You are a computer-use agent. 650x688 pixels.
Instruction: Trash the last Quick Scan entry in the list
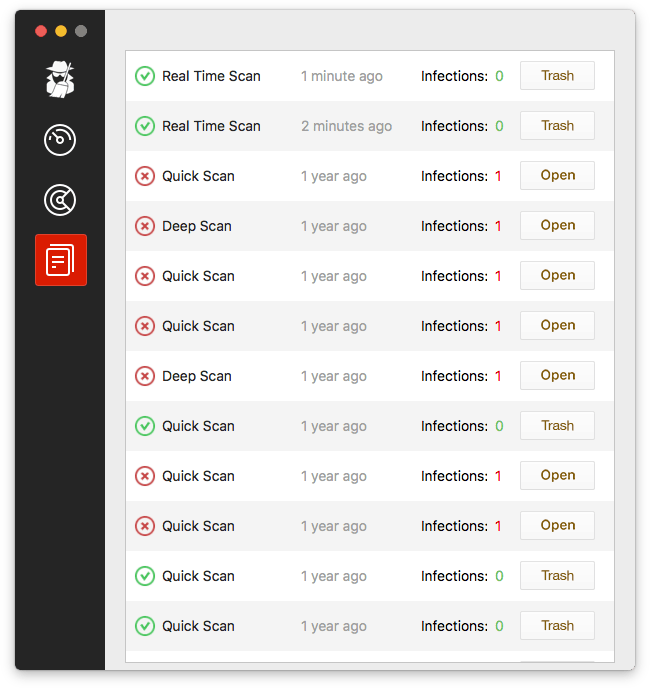click(x=557, y=625)
